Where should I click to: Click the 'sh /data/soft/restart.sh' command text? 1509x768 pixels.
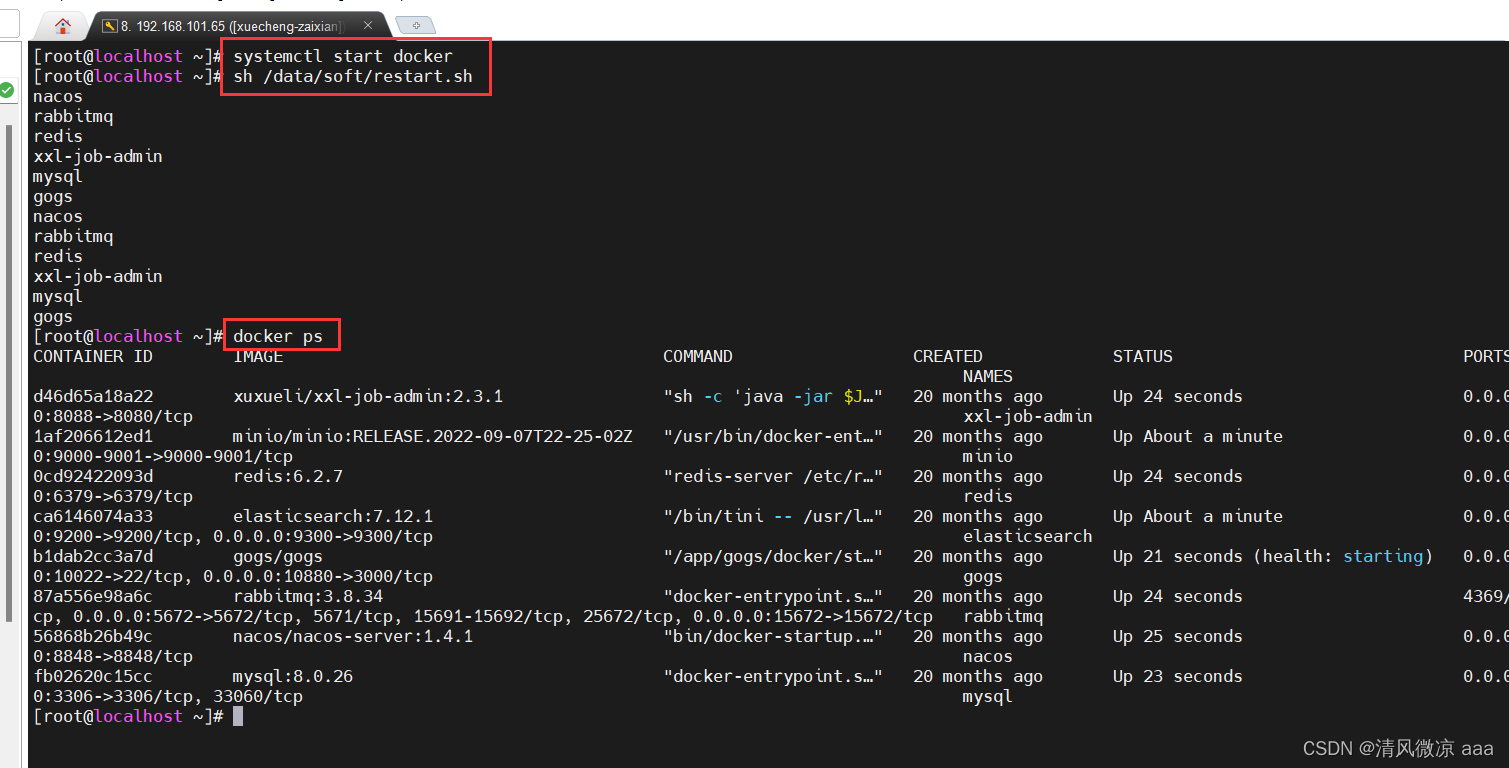coord(353,76)
